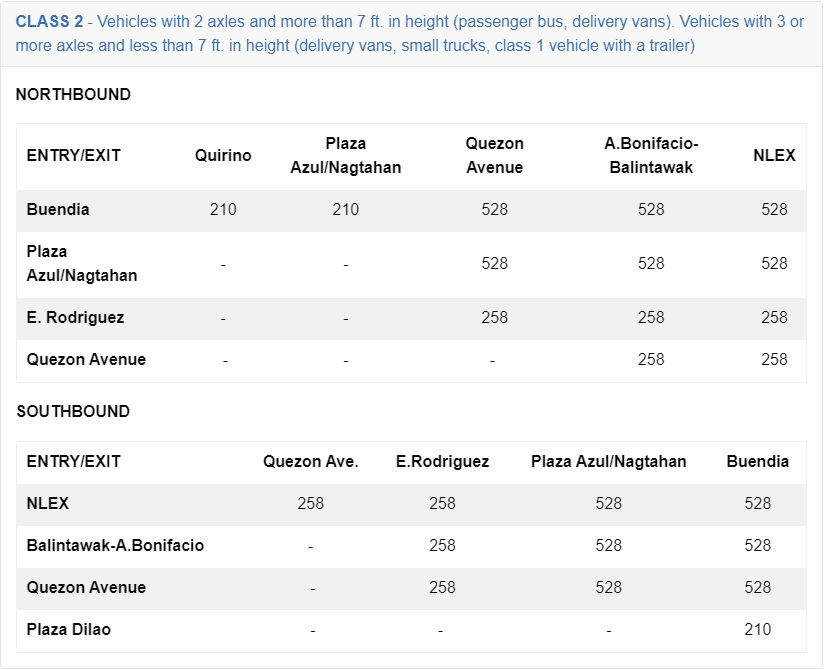The width and height of the screenshot is (824, 670).
Task: Click the Plaza Dilao row label
Action: coord(69,629)
